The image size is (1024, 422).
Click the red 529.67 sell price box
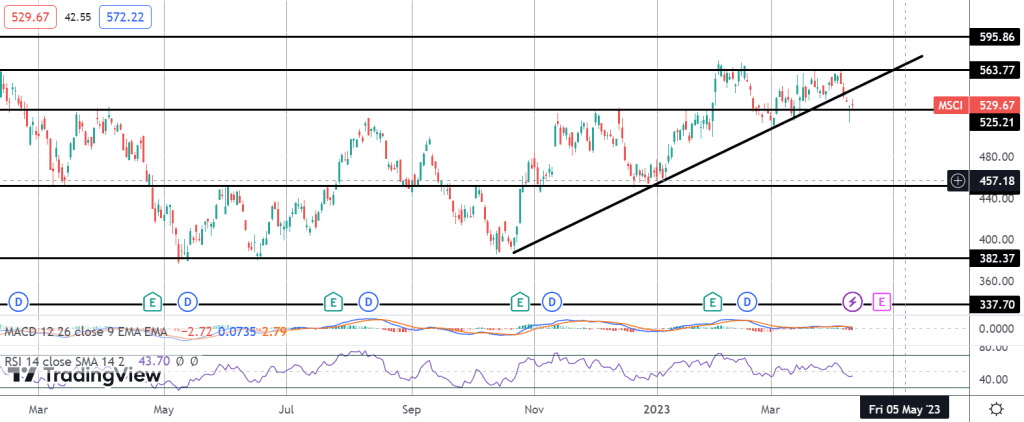coord(27,17)
